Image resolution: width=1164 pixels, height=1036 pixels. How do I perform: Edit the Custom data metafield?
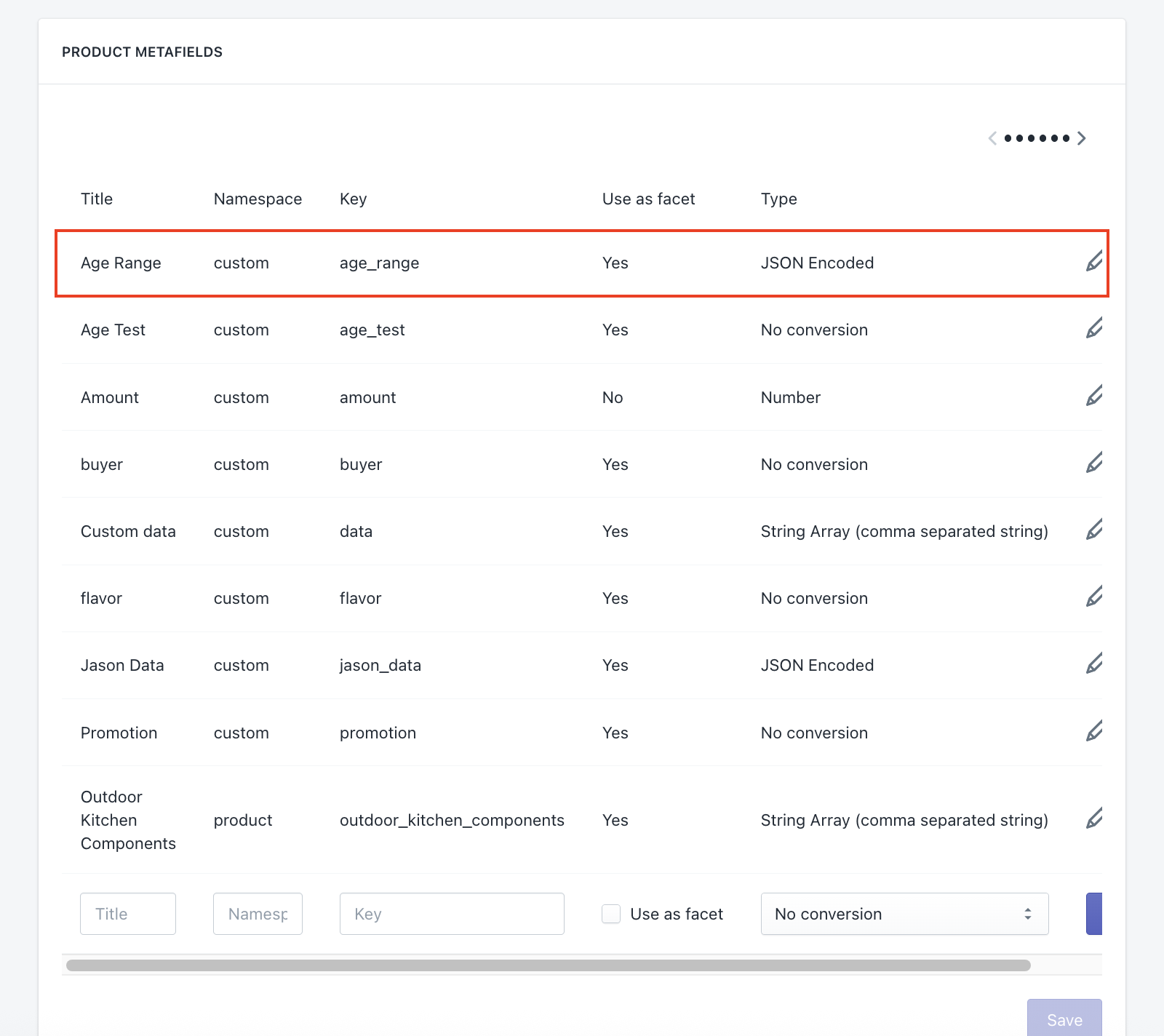click(x=1094, y=530)
